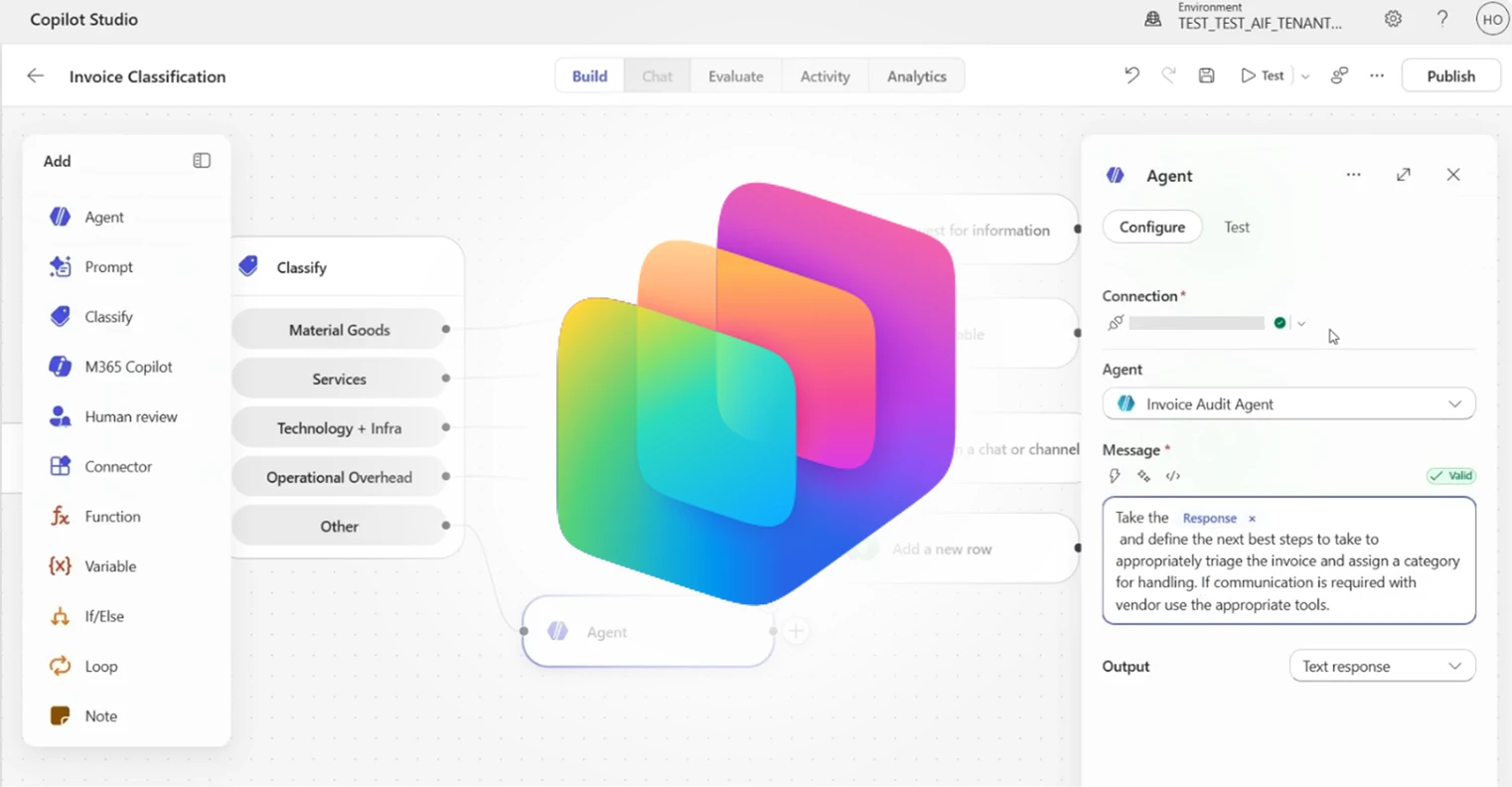Redo the last change
The width and height of the screenshot is (1512, 787).
(1168, 76)
